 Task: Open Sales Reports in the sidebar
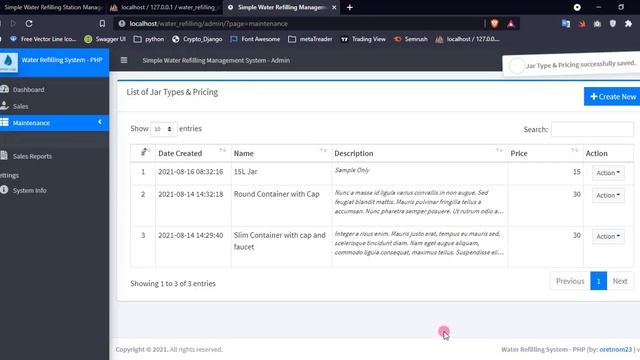[32, 156]
